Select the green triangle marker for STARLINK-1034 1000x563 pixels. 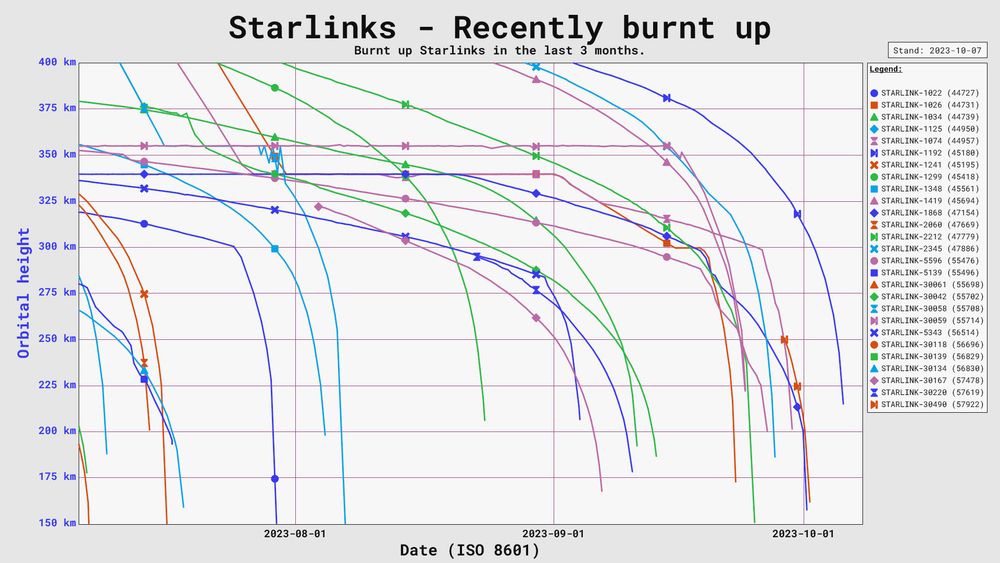[874, 117]
